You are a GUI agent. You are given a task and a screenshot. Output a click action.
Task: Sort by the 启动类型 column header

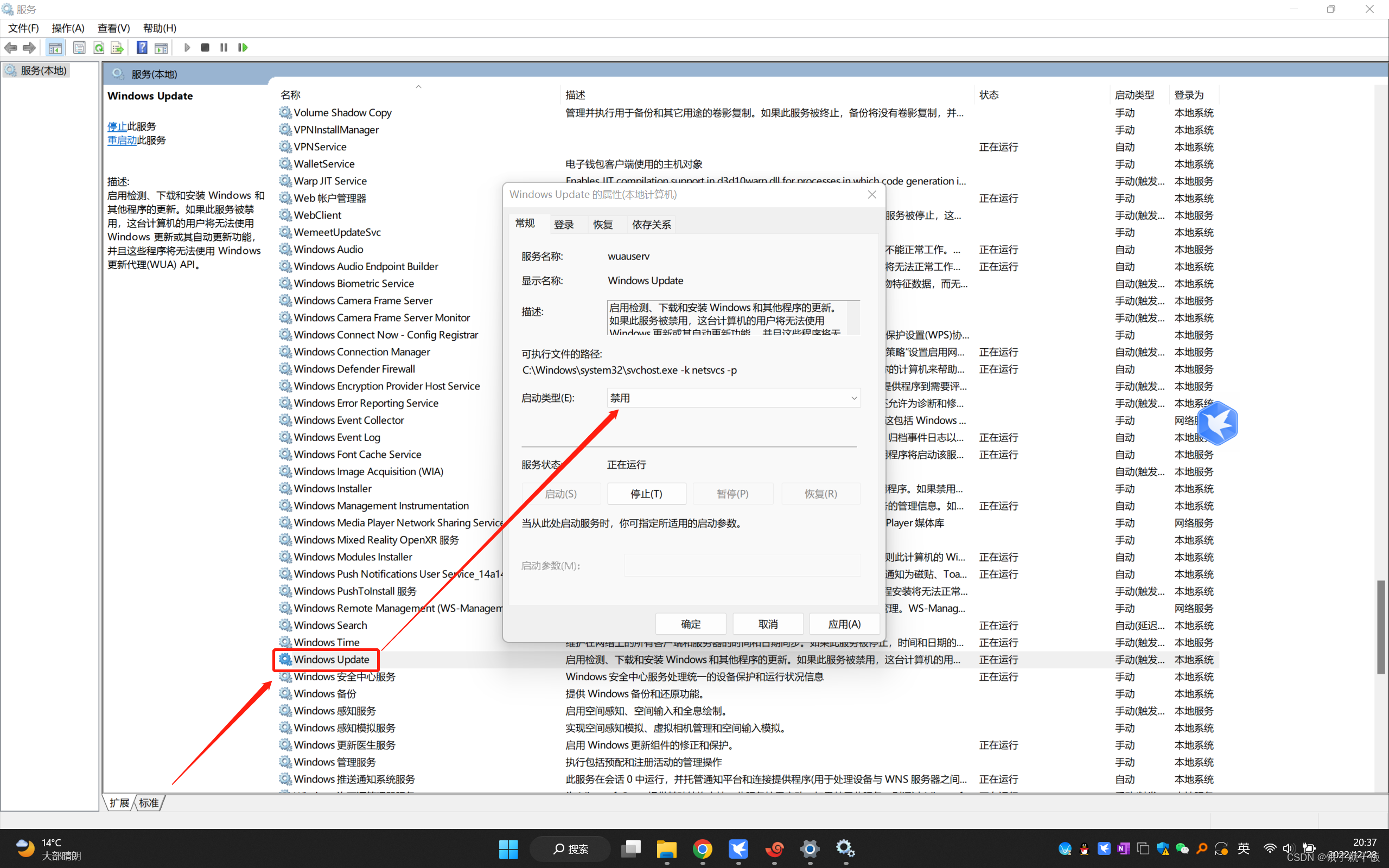click(x=1134, y=95)
